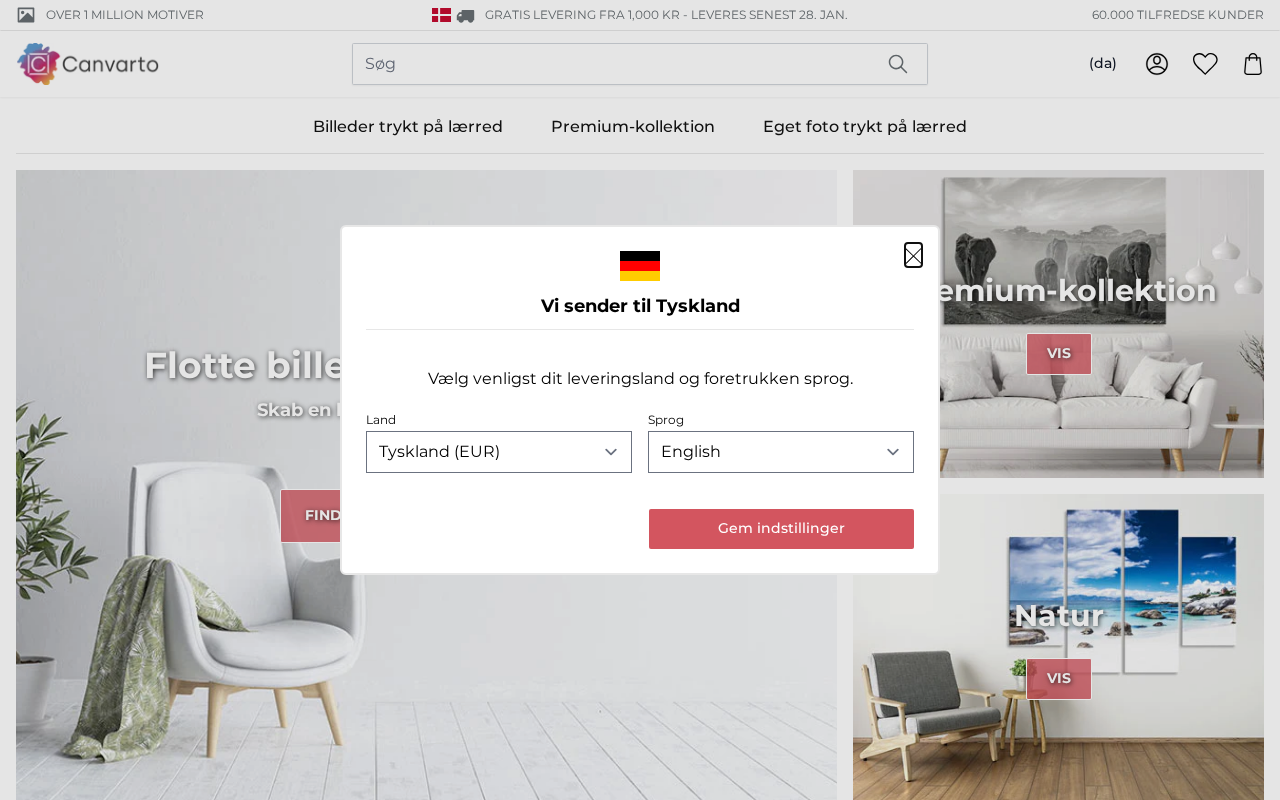The image size is (1280, 800).
Task: Click the German flag in dialog
Action: point(640,266)
